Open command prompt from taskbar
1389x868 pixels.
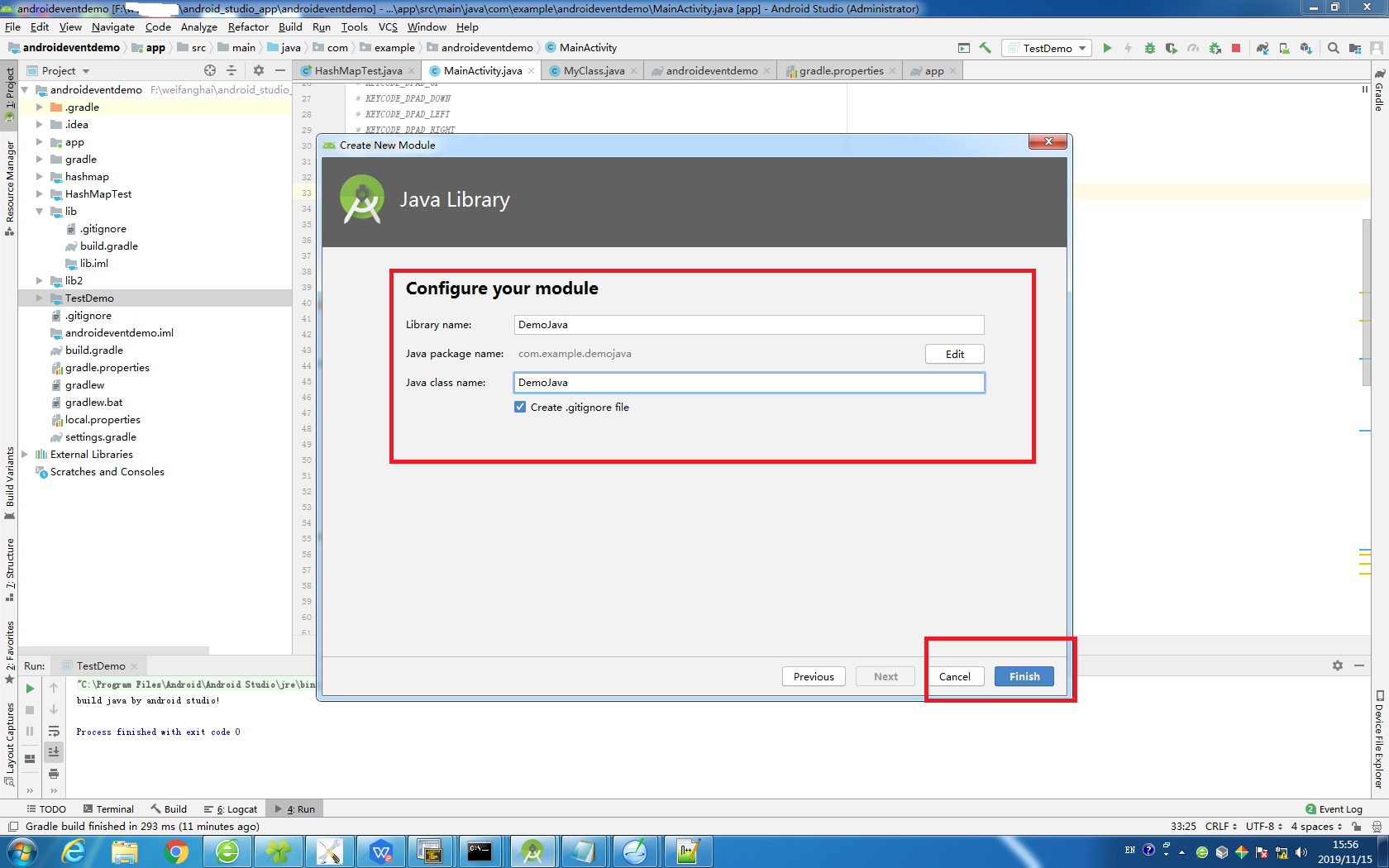coord(480,851)
